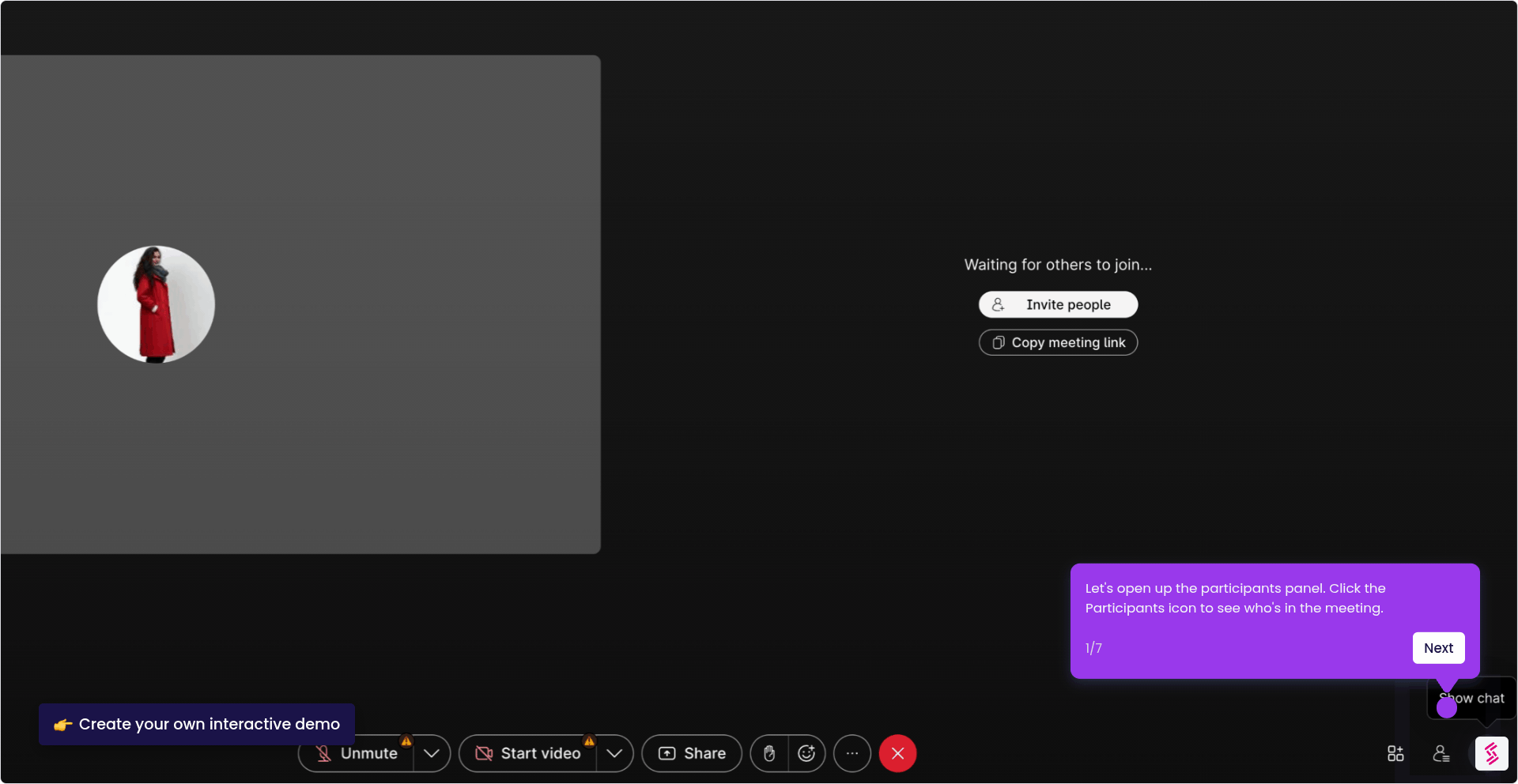Image resolution: width=1518 pixels, height=784 pixels.
Task: Expand audio options arrow next to Unmute
Action: [x=432, y=753]
